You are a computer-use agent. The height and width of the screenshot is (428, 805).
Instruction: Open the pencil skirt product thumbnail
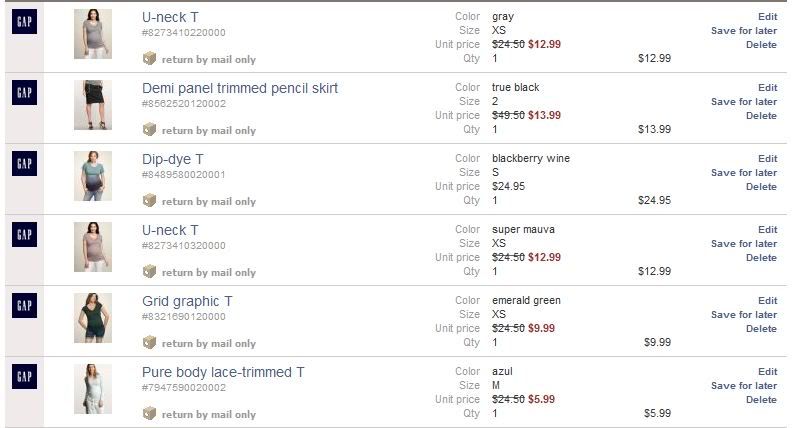click(93, 105)
